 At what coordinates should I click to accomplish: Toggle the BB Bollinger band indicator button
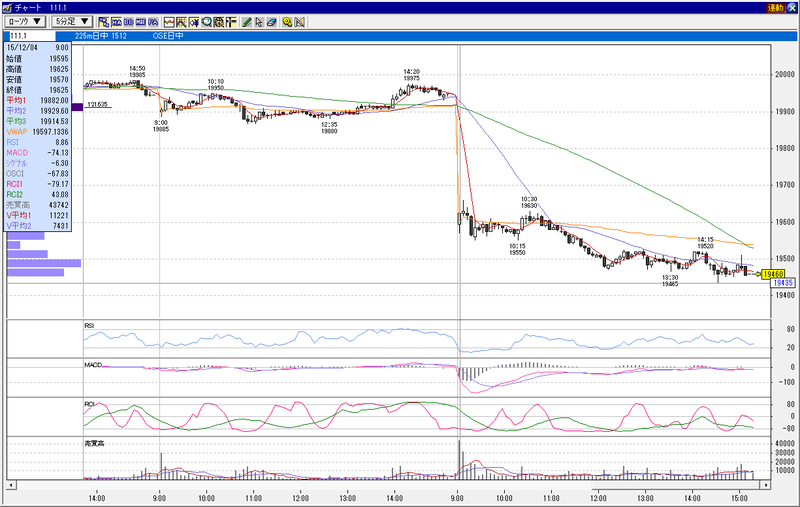[129, 22]
